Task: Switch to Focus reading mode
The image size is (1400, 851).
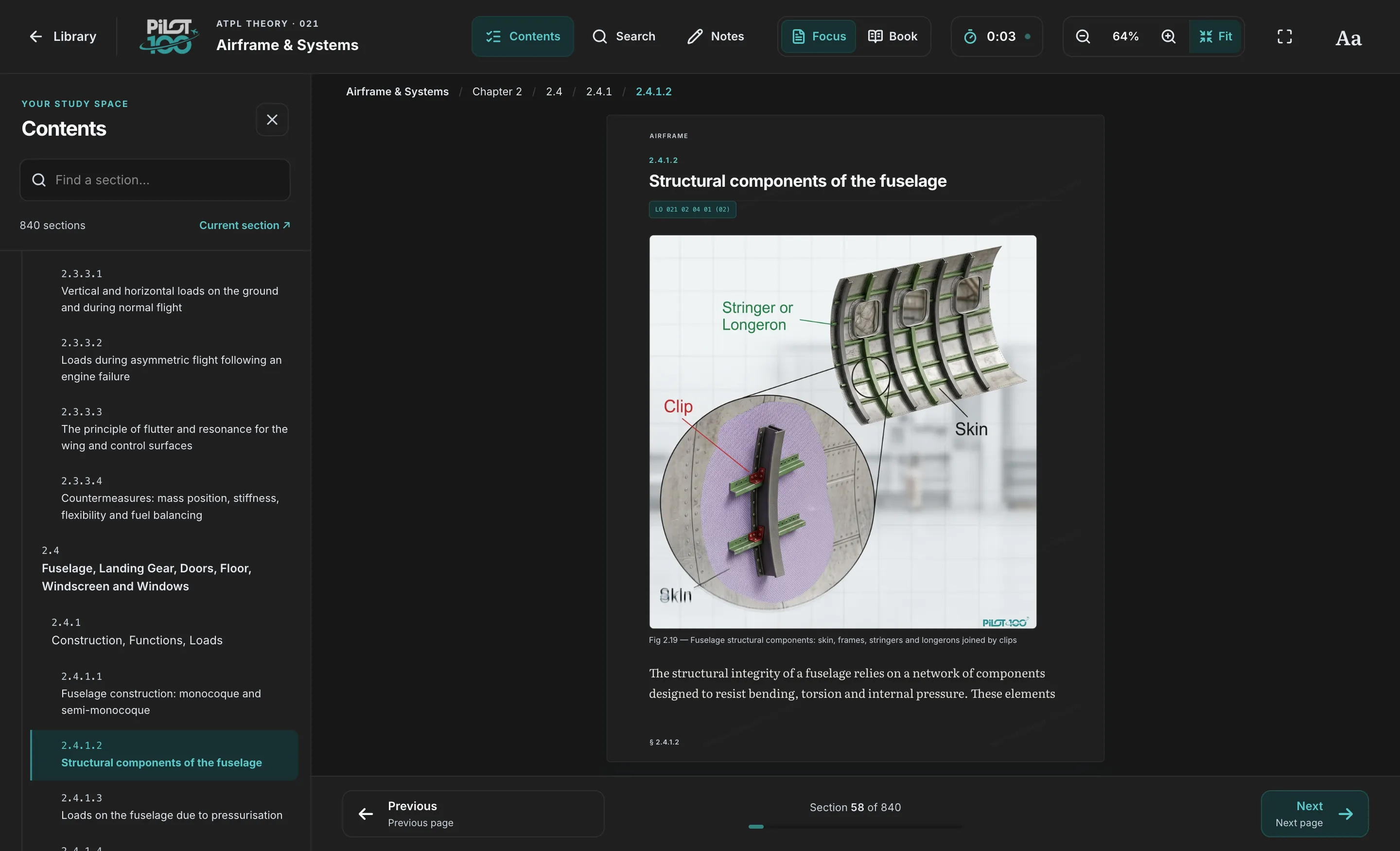Action: 818,36
